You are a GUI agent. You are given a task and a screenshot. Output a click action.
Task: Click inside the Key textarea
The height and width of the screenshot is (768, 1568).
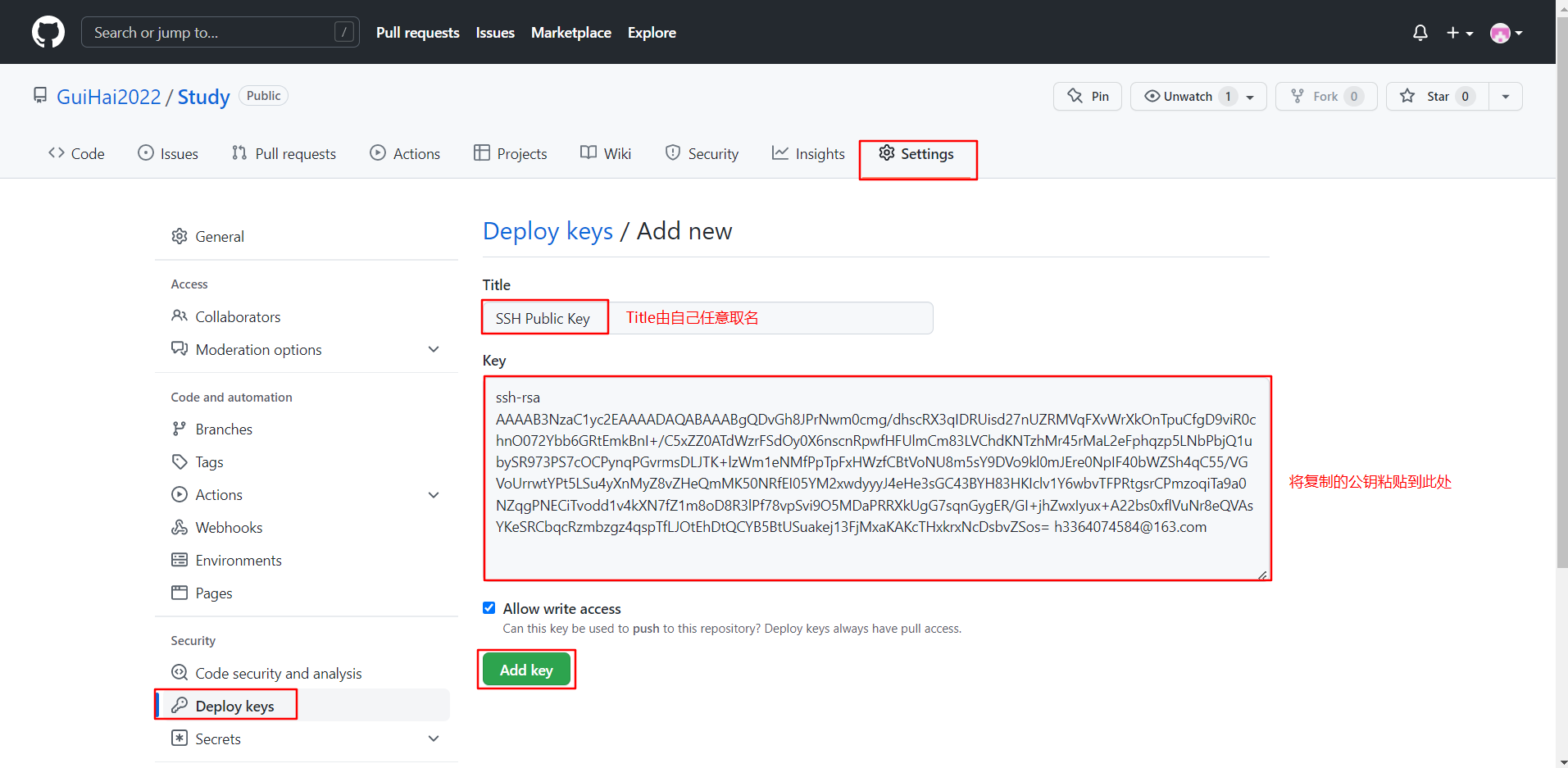pos(877,479)
